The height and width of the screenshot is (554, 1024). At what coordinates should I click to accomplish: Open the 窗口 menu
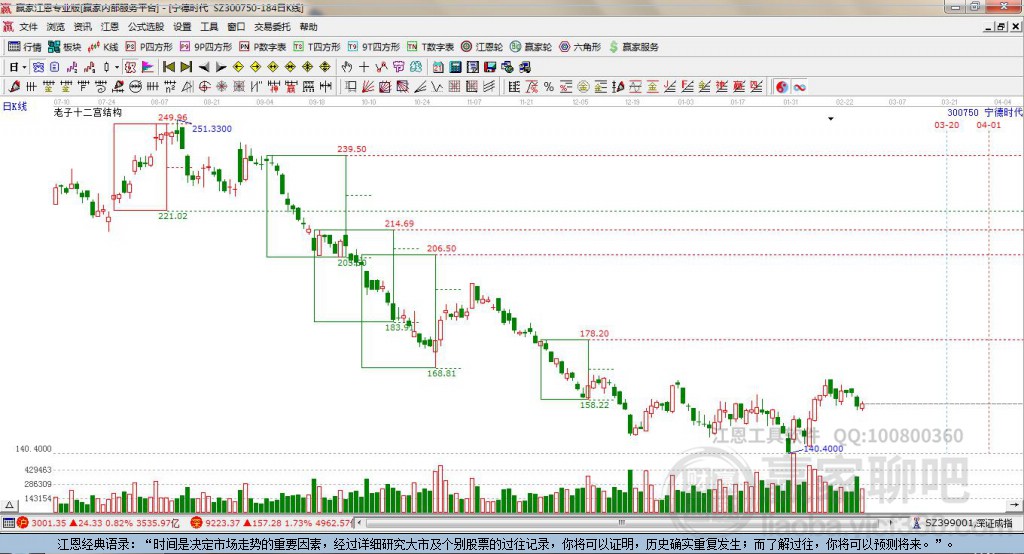[x=236, y=27]
